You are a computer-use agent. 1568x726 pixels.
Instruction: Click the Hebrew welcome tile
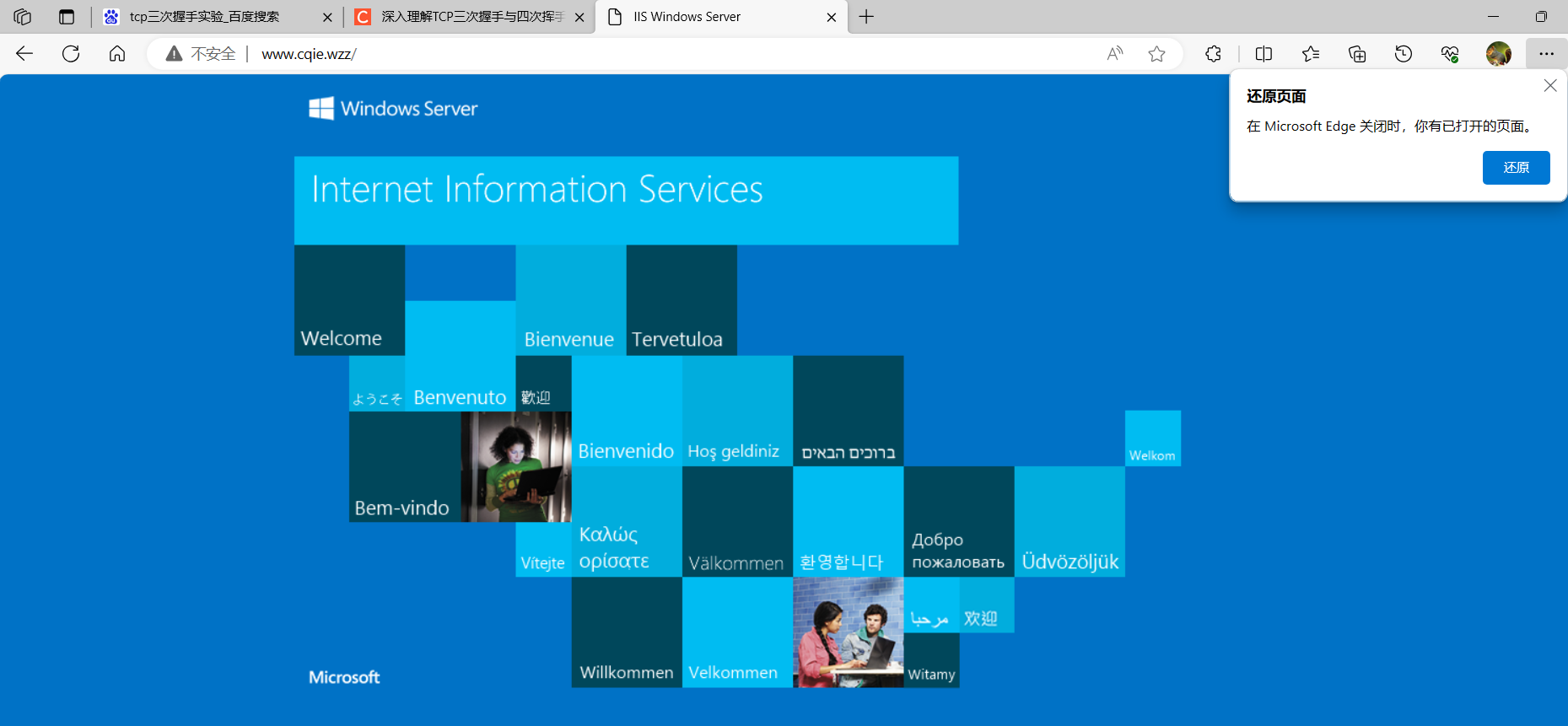click(x=848, y=411)
